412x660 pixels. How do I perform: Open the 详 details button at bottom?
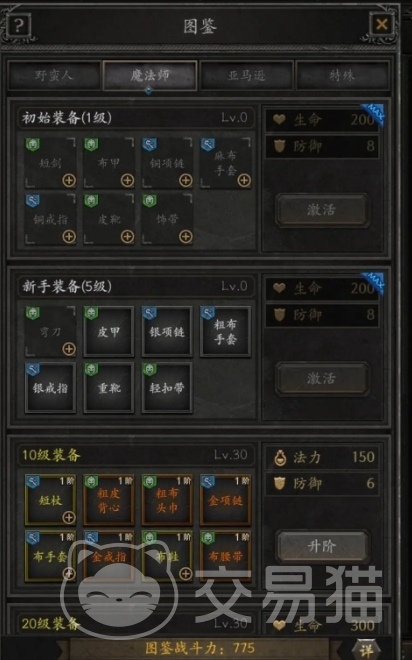366,650
